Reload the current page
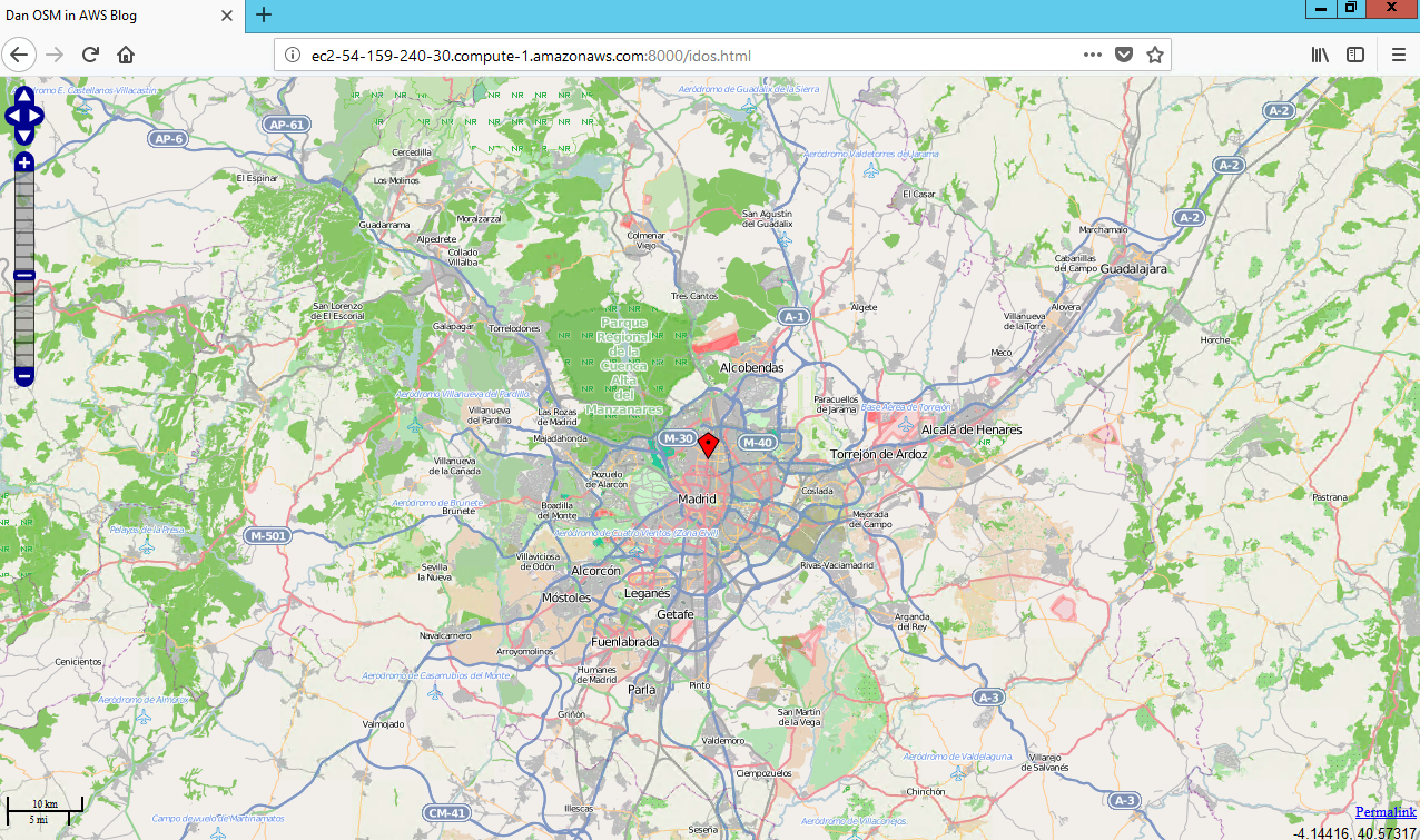Image resolution: width=1420 pixels, height=840 pixels. 91,55
